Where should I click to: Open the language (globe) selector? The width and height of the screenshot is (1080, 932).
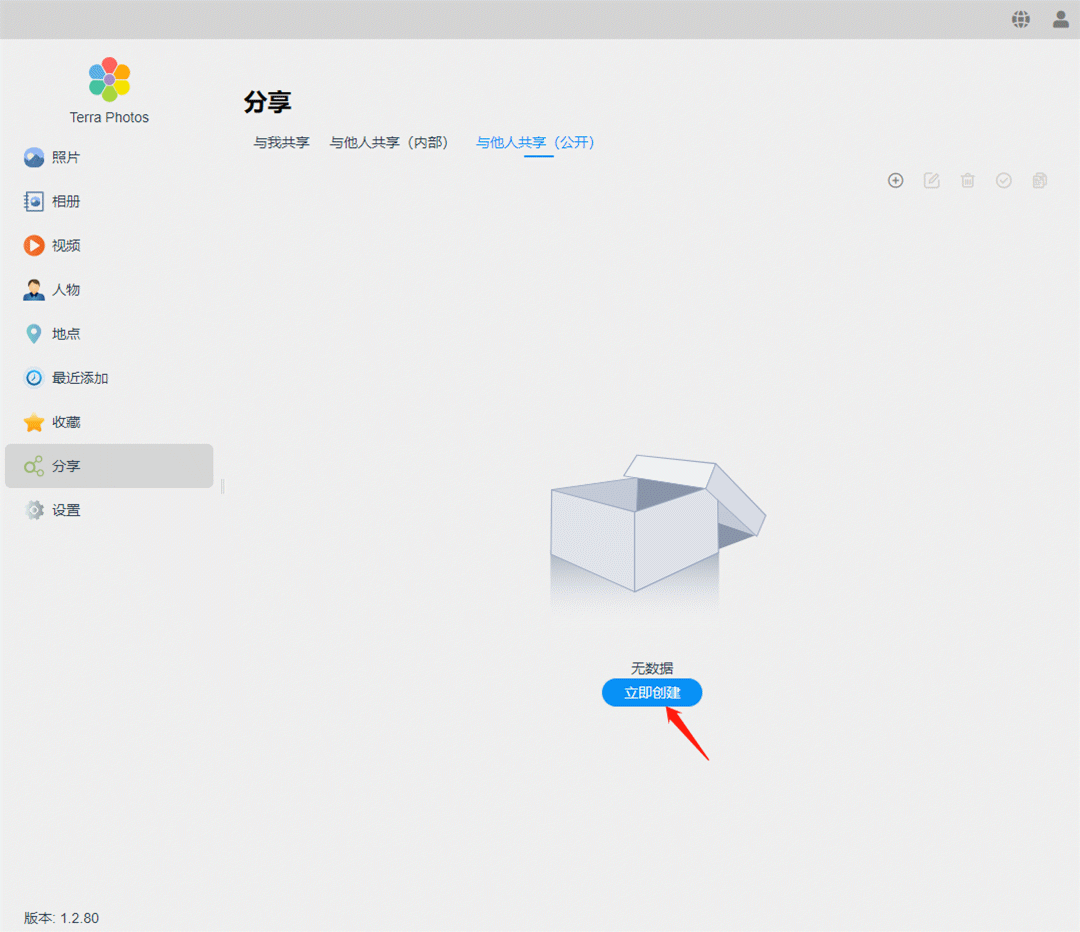click(x=1020, y=18)
